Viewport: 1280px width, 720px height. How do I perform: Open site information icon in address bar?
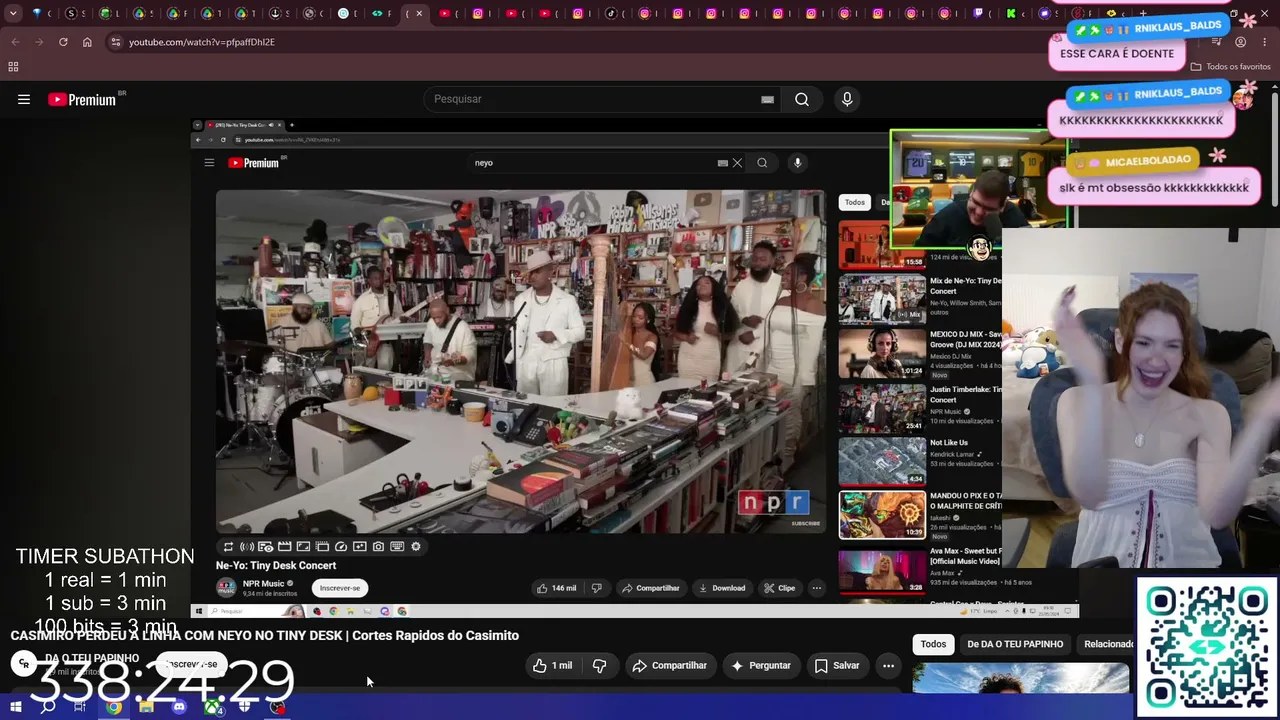(x=116, y=42)
